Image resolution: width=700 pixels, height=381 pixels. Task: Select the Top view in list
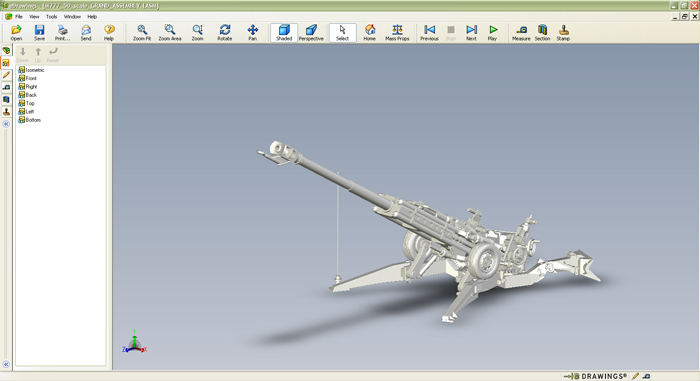coord(26,103)
